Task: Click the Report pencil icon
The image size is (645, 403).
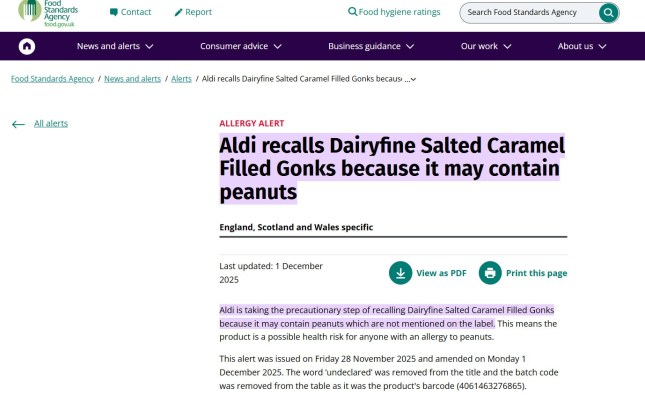Action: click(x=178, y=12)
